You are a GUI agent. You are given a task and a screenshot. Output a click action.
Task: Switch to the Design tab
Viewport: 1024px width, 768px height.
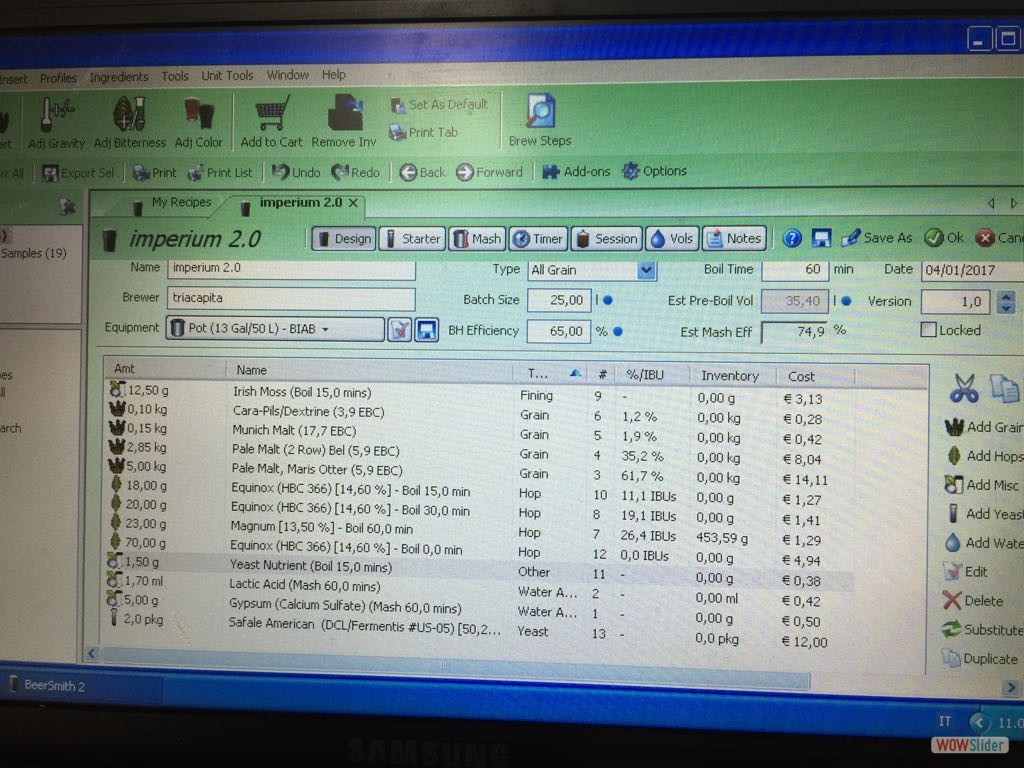pyautogui.click(x=344, y=239)
